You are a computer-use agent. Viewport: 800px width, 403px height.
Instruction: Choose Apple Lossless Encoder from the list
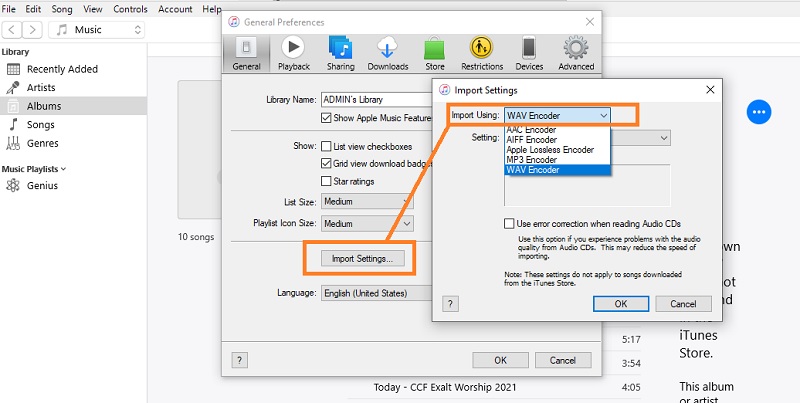(557, 150)
